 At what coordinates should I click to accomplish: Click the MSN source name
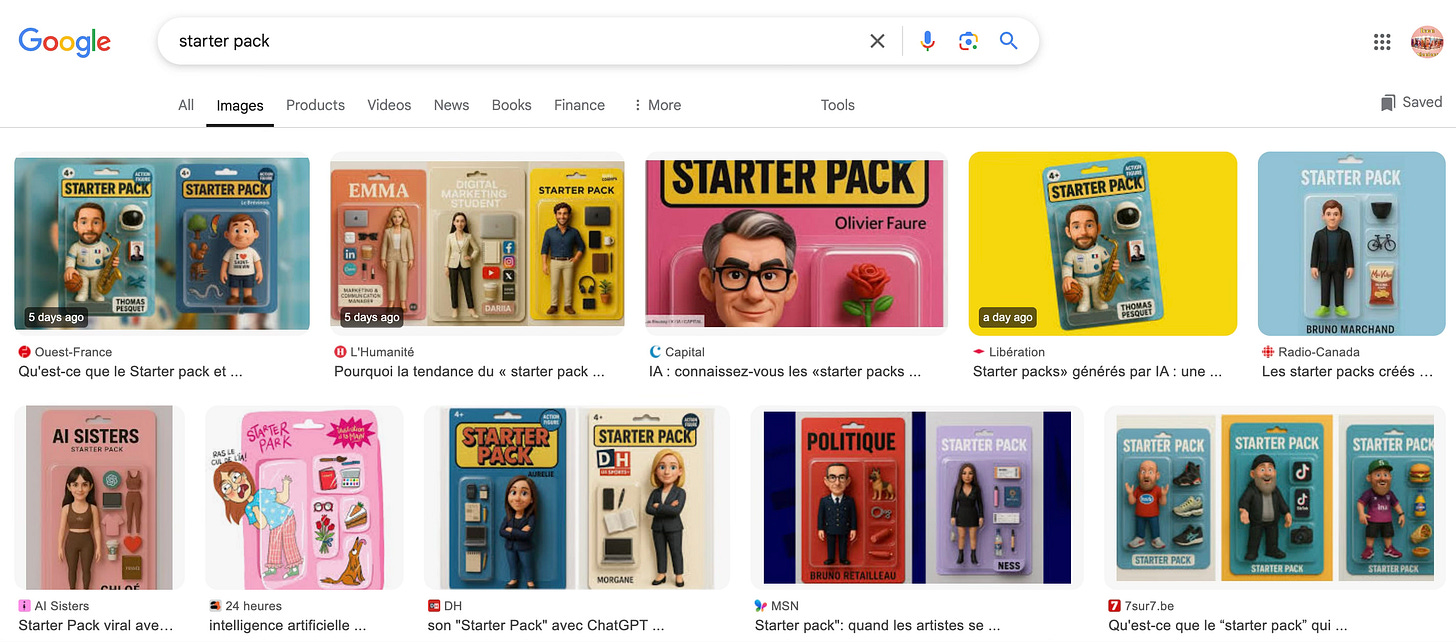coord(784,606)
